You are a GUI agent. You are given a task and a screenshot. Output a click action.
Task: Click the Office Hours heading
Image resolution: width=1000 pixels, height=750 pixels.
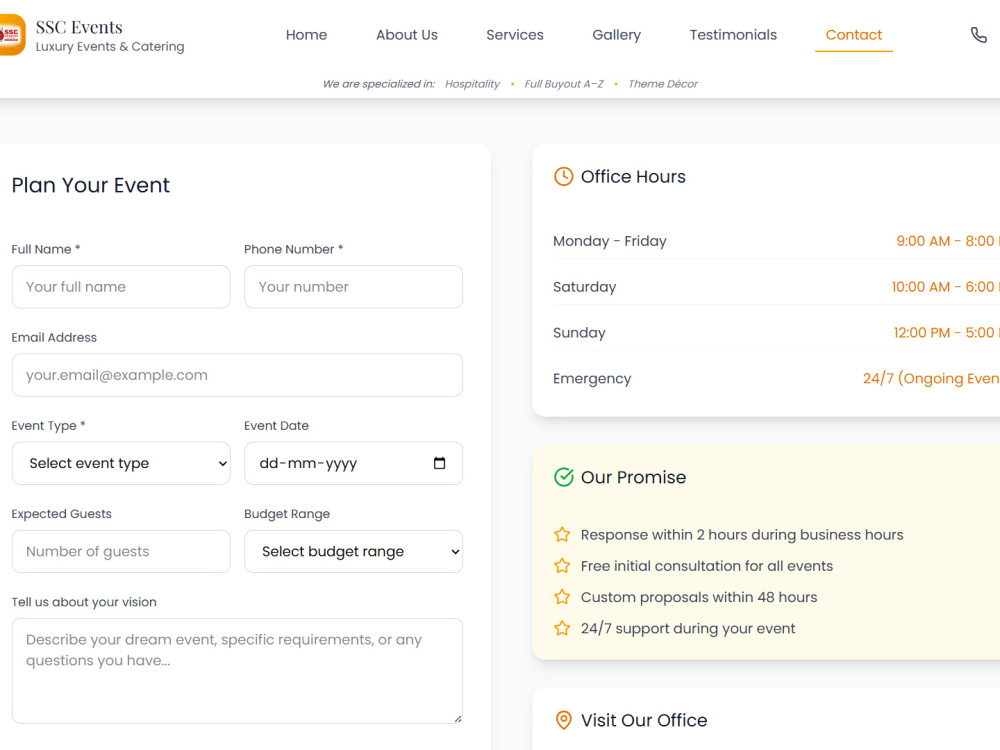(633, 177)
